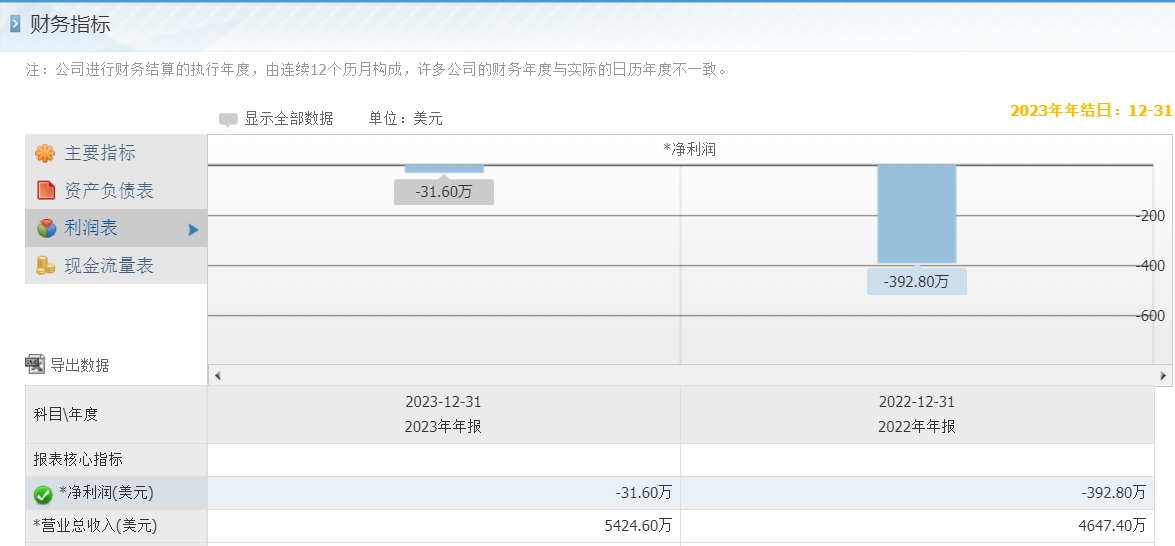Click the green checkmark beside 净利润

(x=43, y=494)
